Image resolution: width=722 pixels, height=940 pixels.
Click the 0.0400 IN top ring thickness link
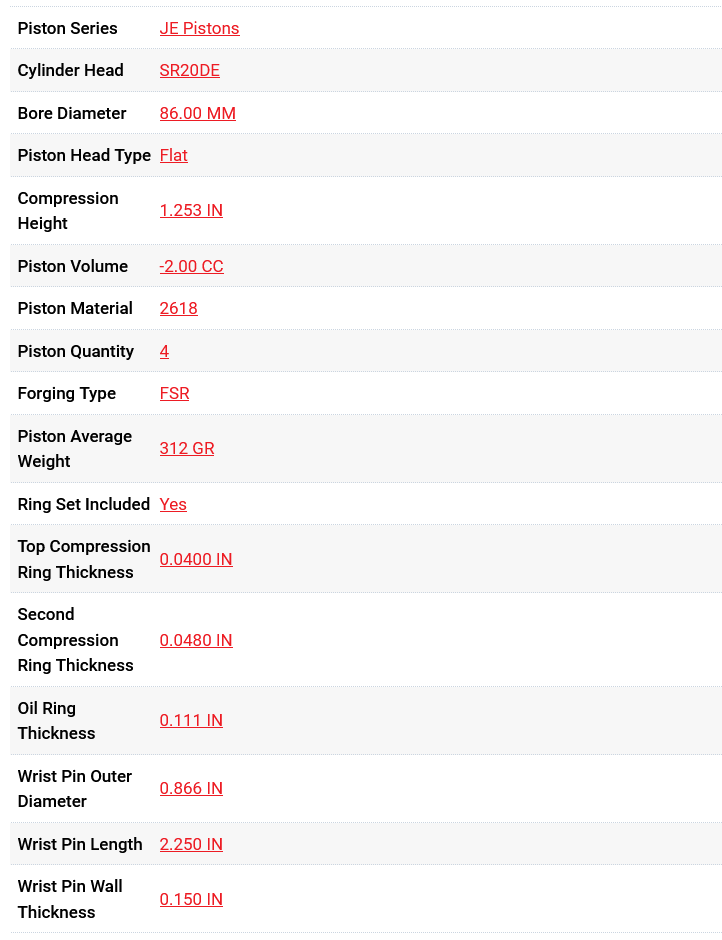[195, 559]
